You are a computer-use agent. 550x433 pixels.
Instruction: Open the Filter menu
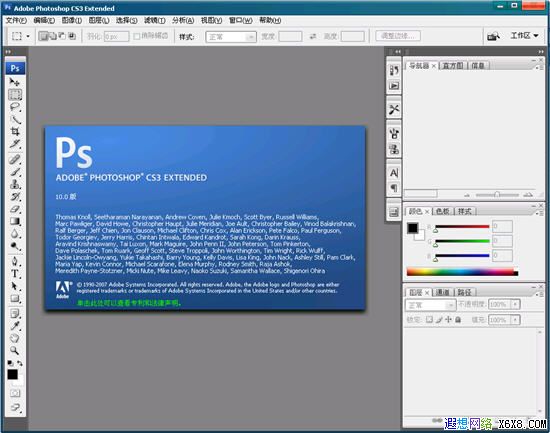tap(155, 20)
